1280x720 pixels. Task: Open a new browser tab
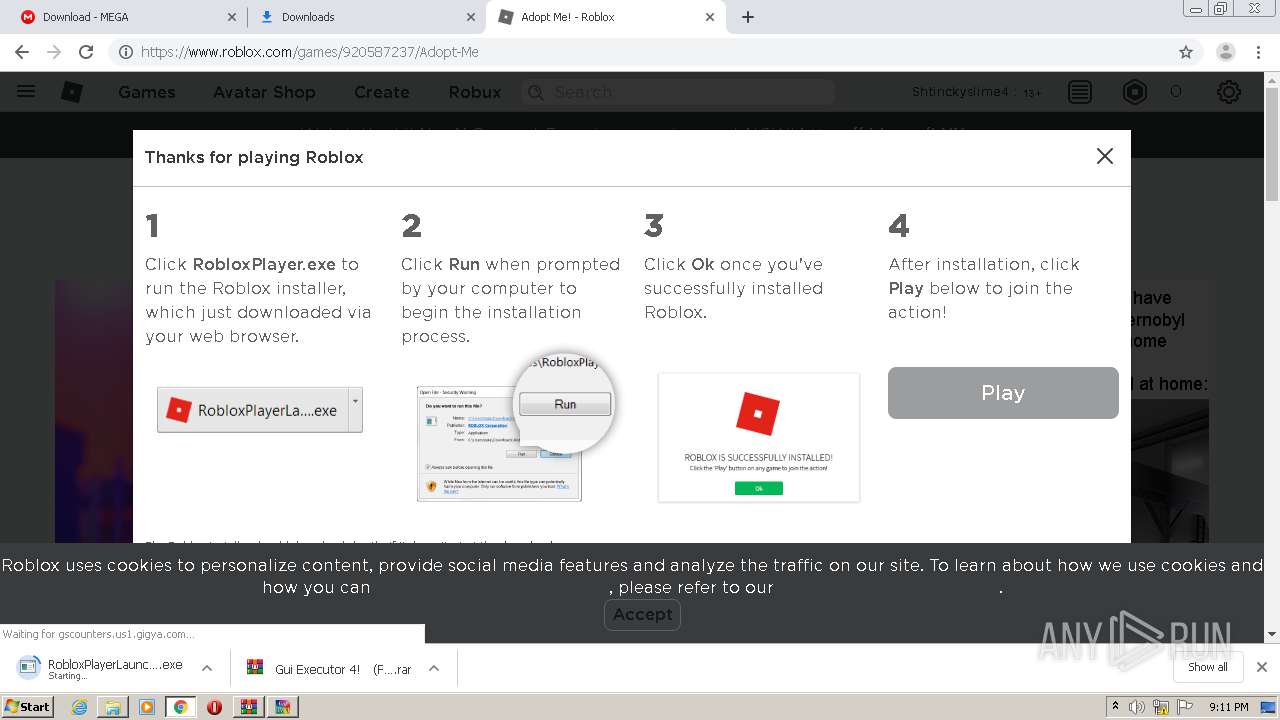tap(748, 17)
